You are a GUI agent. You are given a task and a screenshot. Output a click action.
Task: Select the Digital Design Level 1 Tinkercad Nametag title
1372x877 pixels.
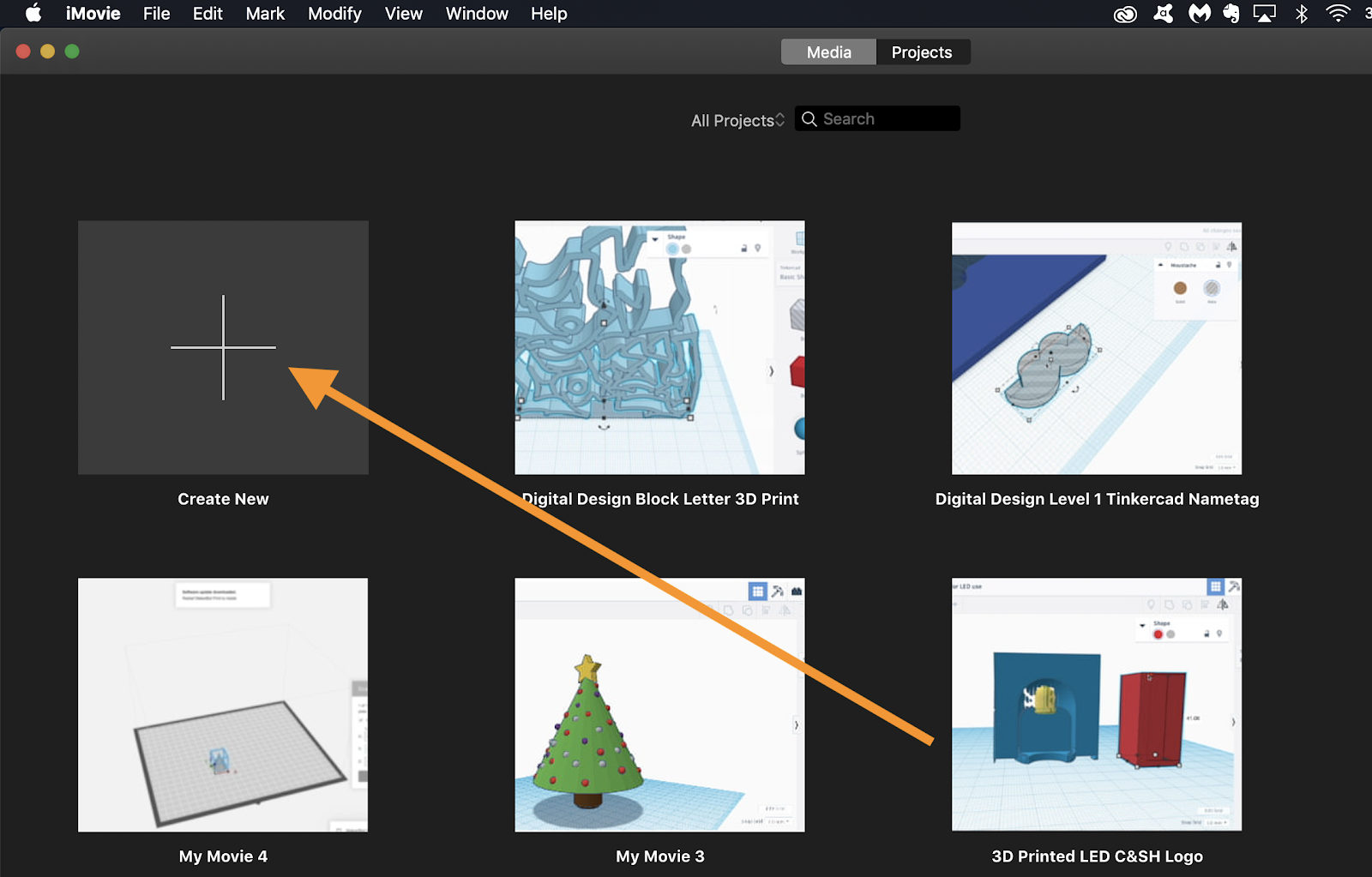click(x=1097, y=499)
